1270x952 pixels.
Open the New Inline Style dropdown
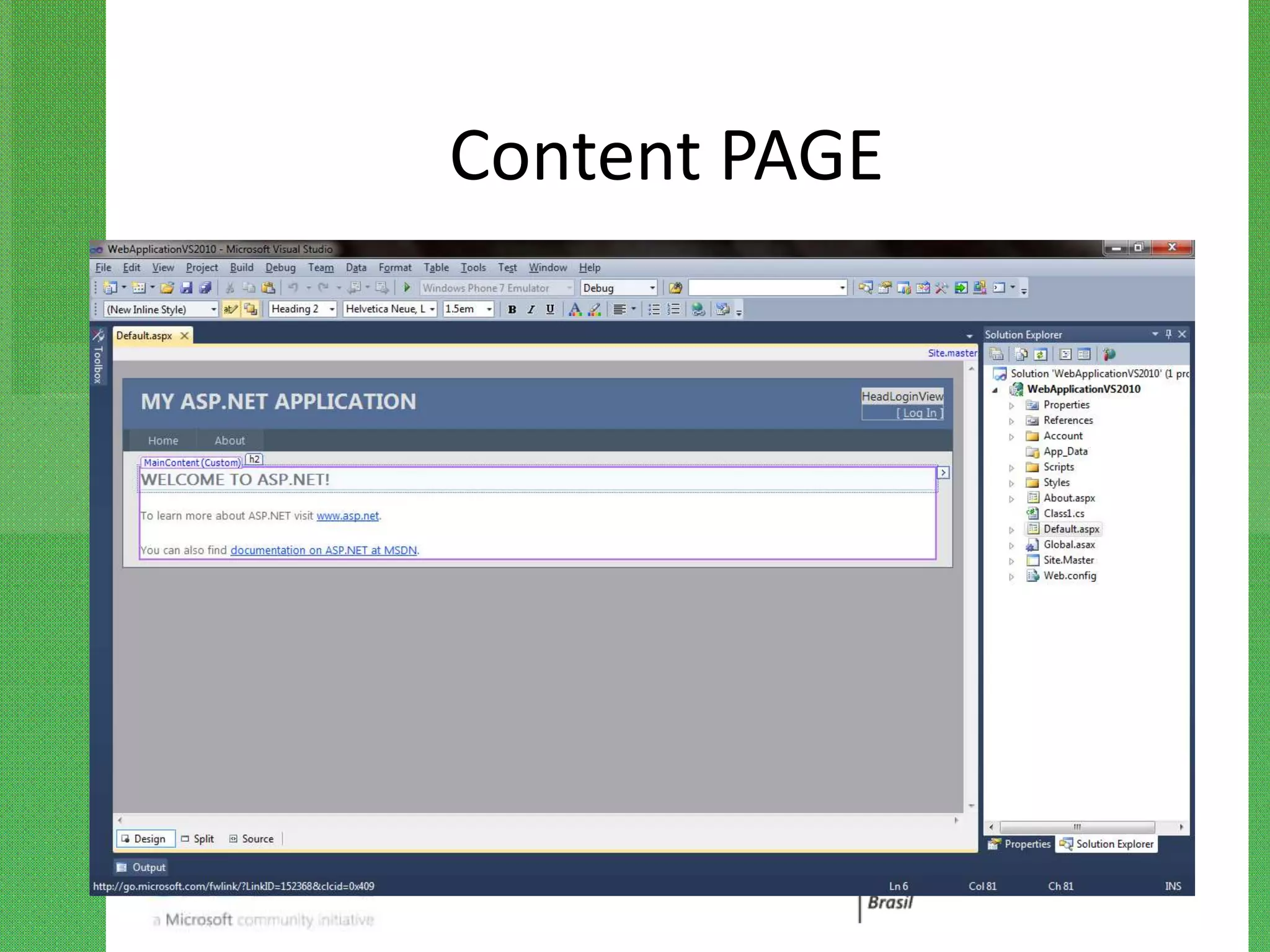point(213,309)
